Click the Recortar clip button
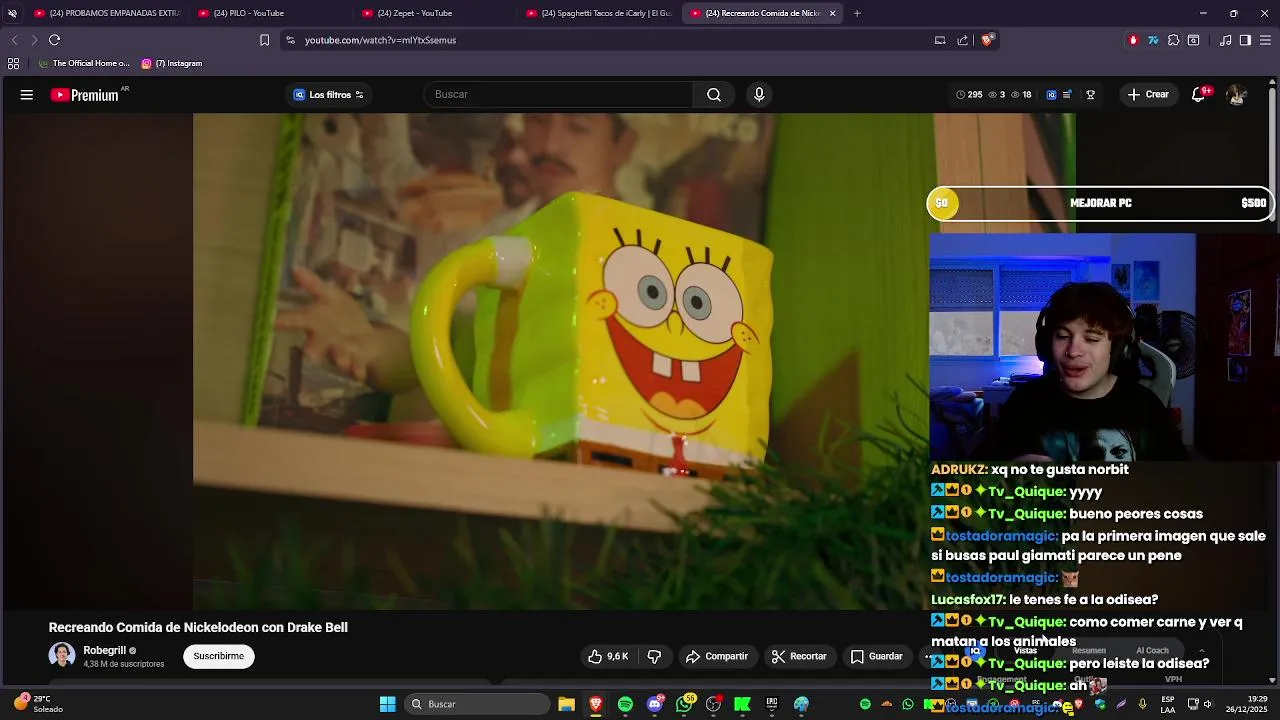 799,656
